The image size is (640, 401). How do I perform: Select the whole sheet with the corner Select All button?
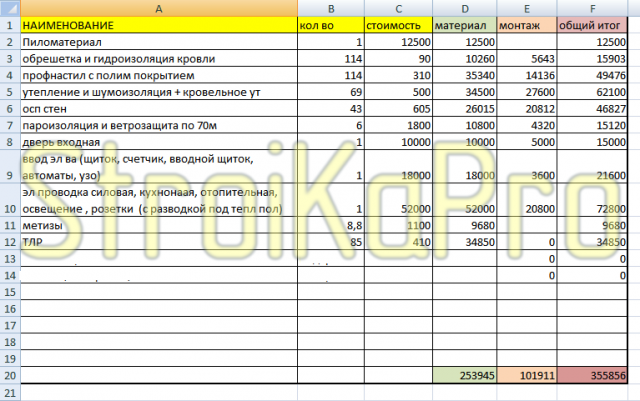click(10, 8)
